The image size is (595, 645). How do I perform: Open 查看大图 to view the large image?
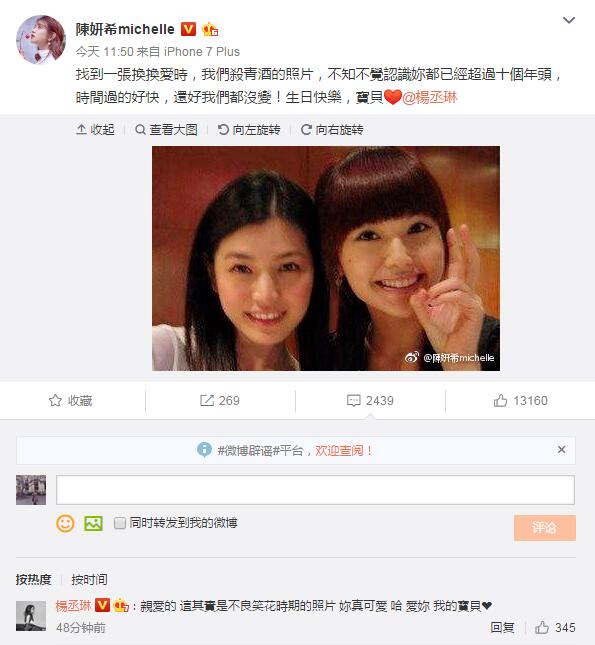pyautogui.click(x=166, y=130)
